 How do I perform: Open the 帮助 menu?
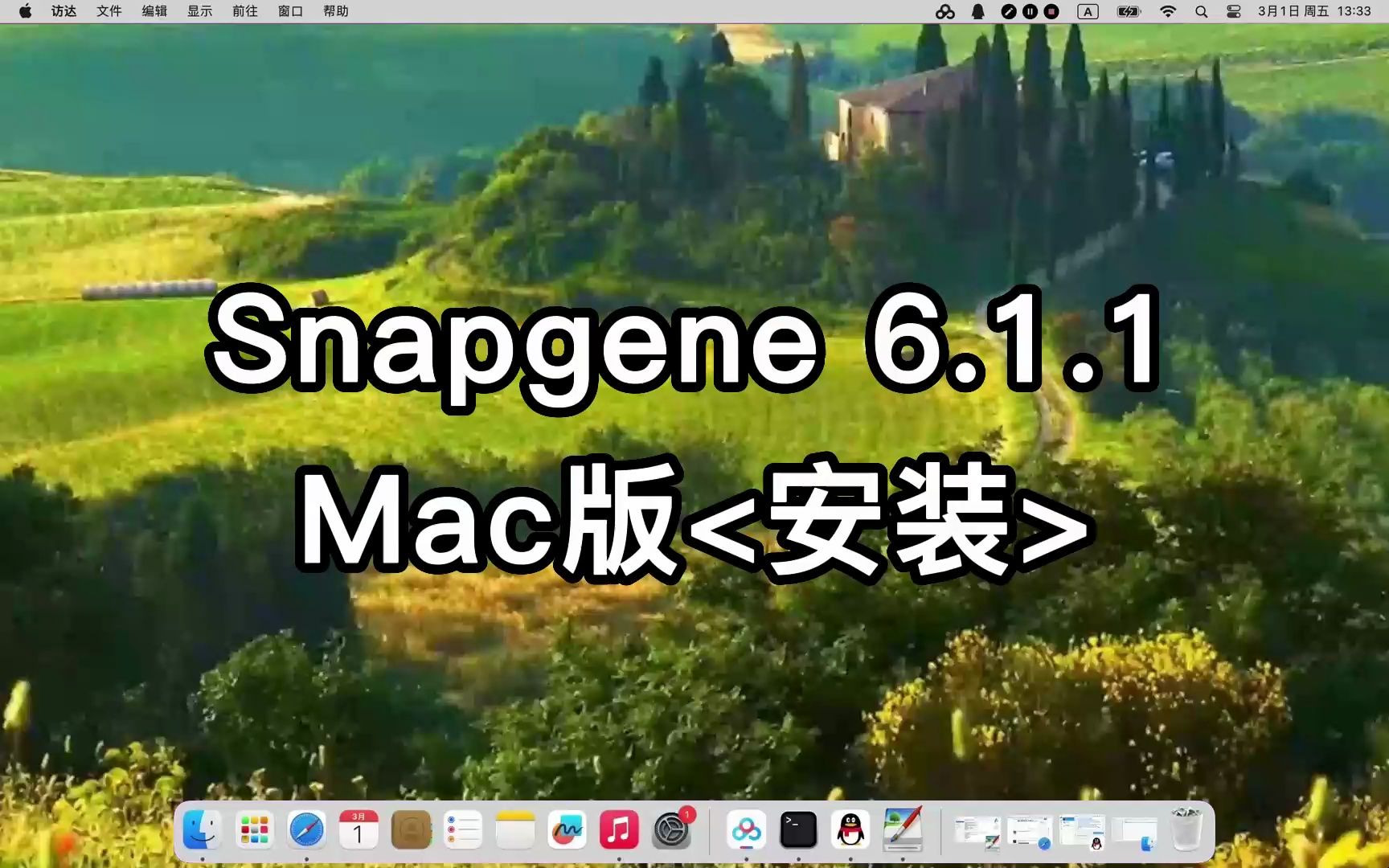click(x=335, y=11)
